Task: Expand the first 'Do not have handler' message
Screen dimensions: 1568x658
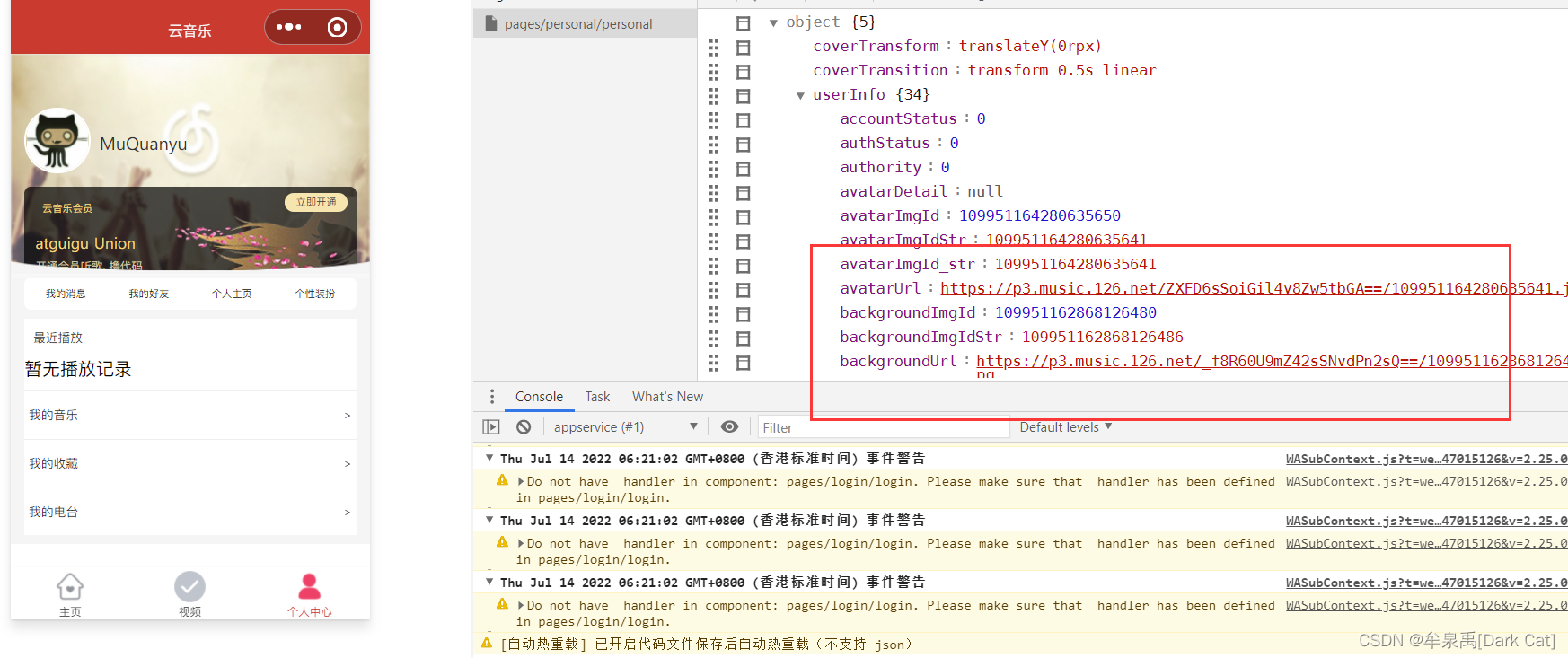Action: [x=521, y=482]
